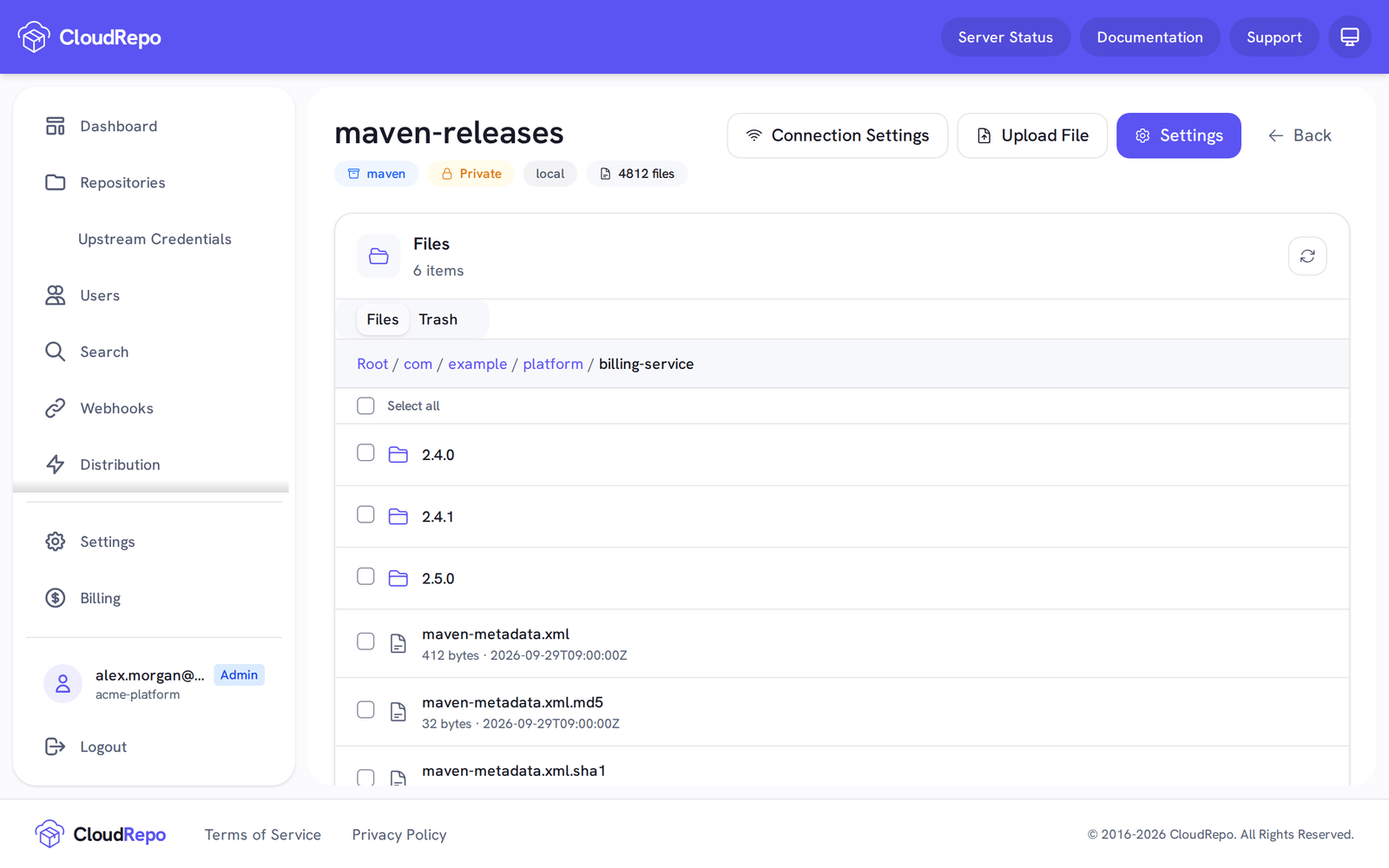Viewport: 1389px width, 868px height.
Task: Navigate to example breadcrumb
Action: click(477, 364)
